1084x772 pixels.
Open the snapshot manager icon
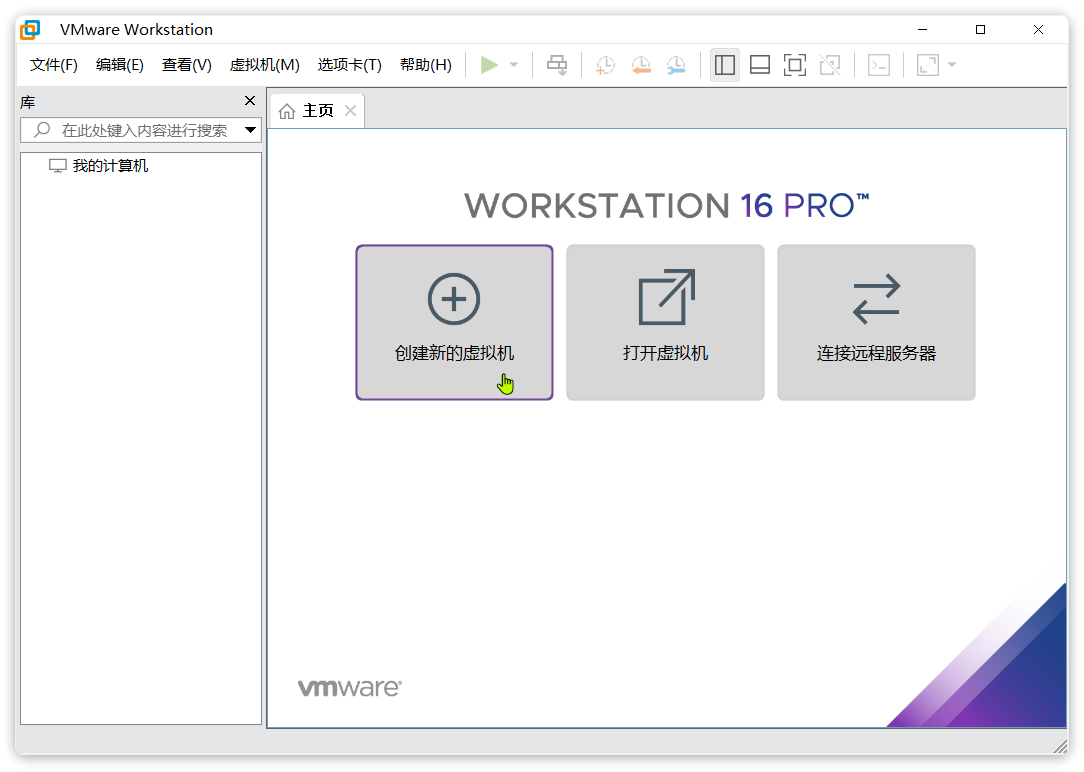[x=676, y=65]
